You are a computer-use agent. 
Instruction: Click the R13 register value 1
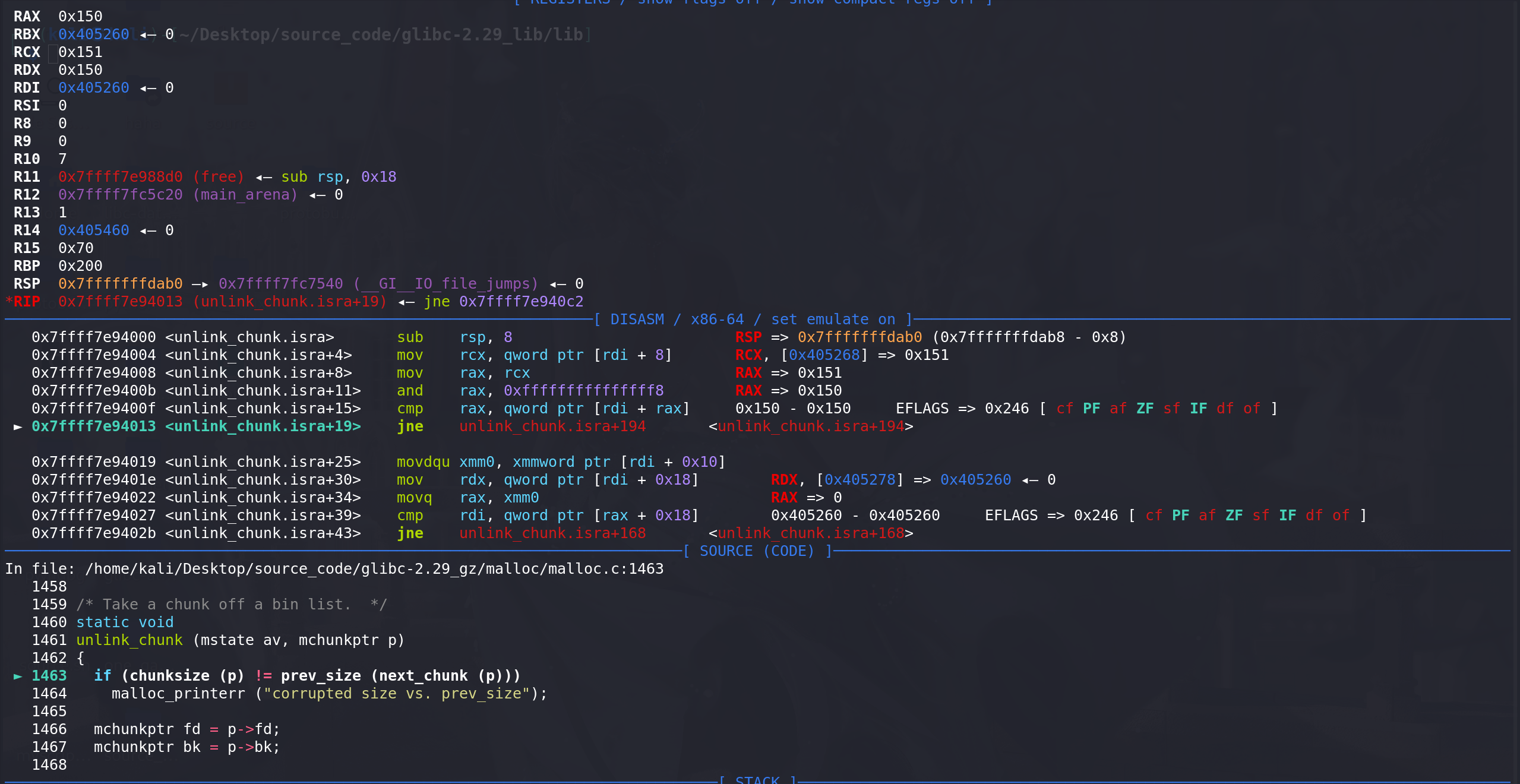point(62,213)
